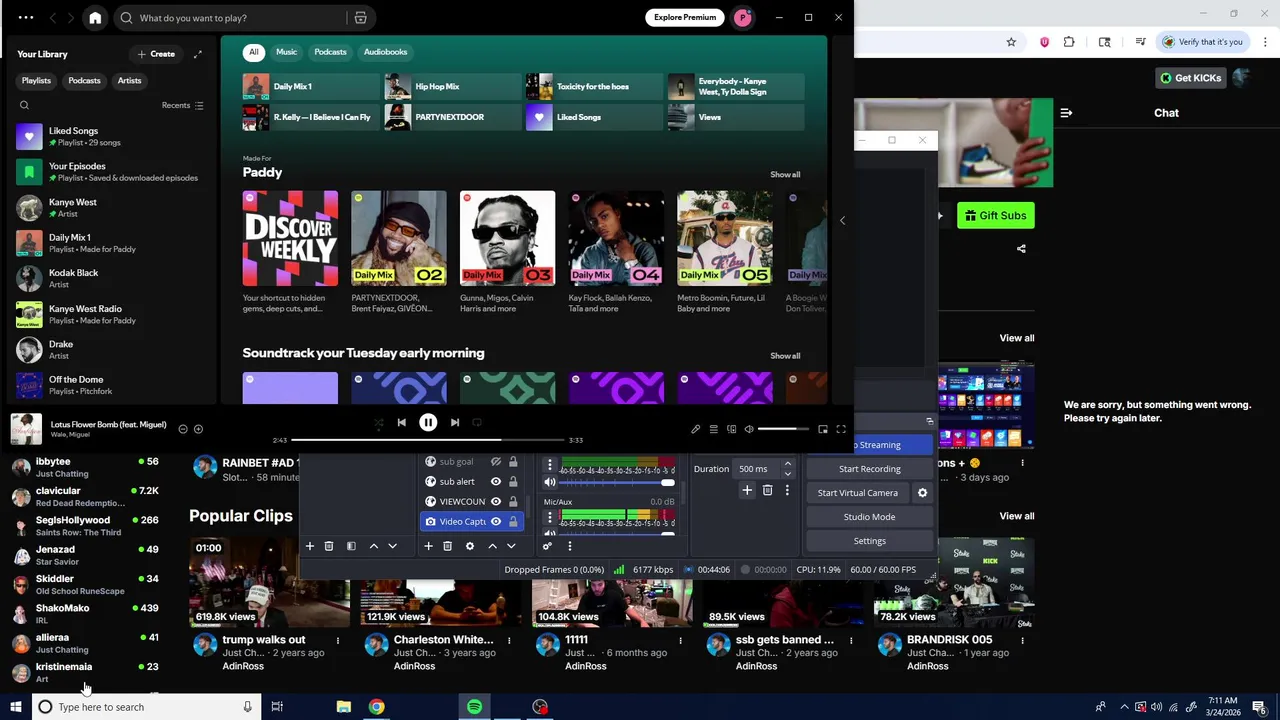The height and width of the screenshot is (720, 1280).
Task: Select Podcasts filter in main view
Action: point(330,52)
